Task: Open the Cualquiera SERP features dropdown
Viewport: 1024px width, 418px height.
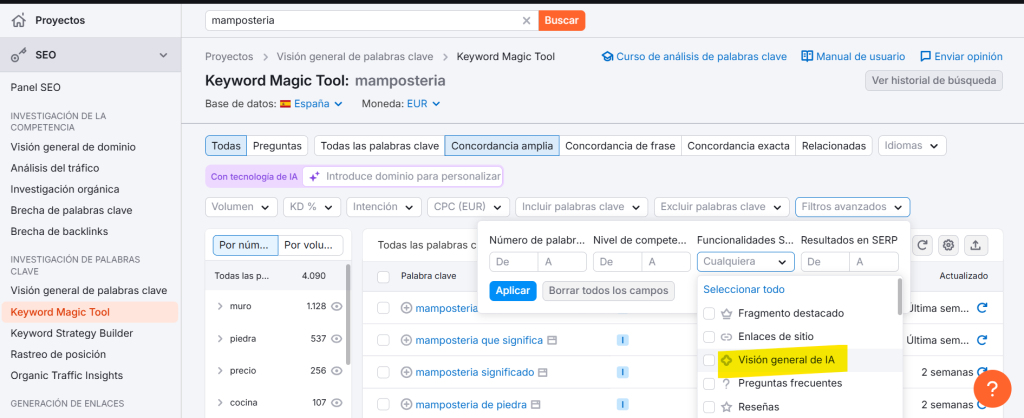Action: [x=745, y=262]
